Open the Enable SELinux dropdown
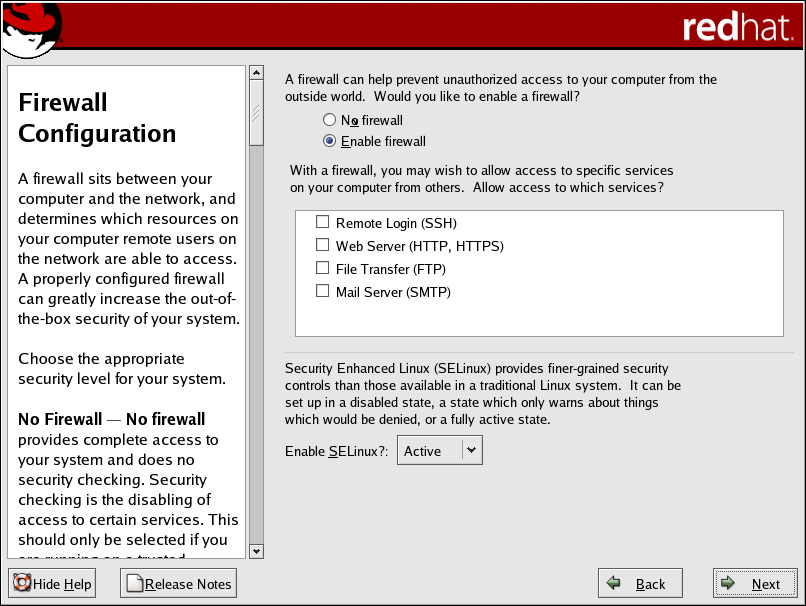 coord(440,451)
